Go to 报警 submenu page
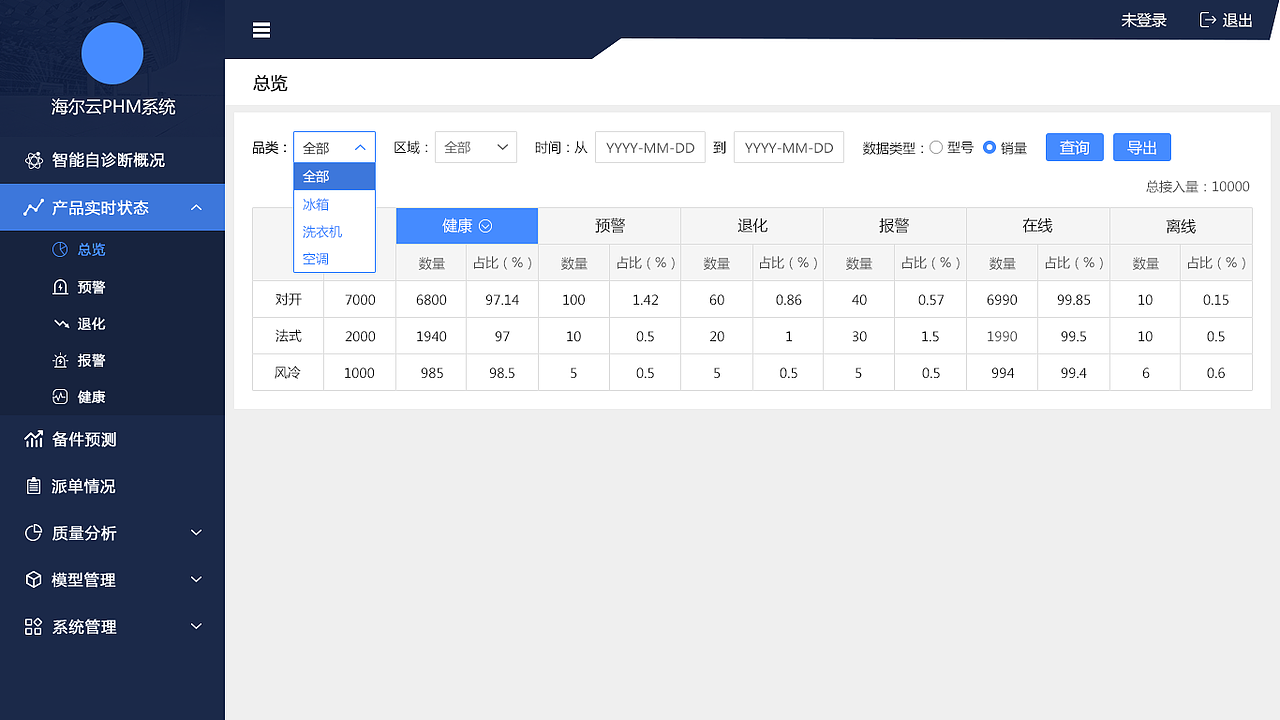 coord(112,360)
